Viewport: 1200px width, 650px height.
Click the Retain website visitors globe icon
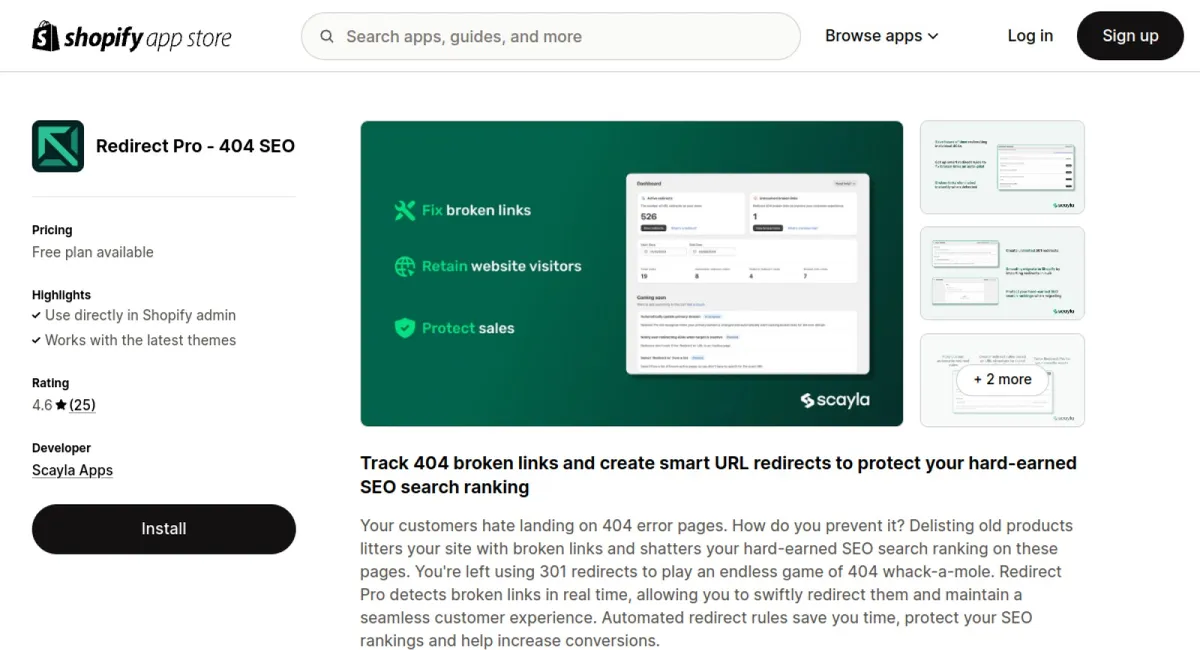point(405,266)
